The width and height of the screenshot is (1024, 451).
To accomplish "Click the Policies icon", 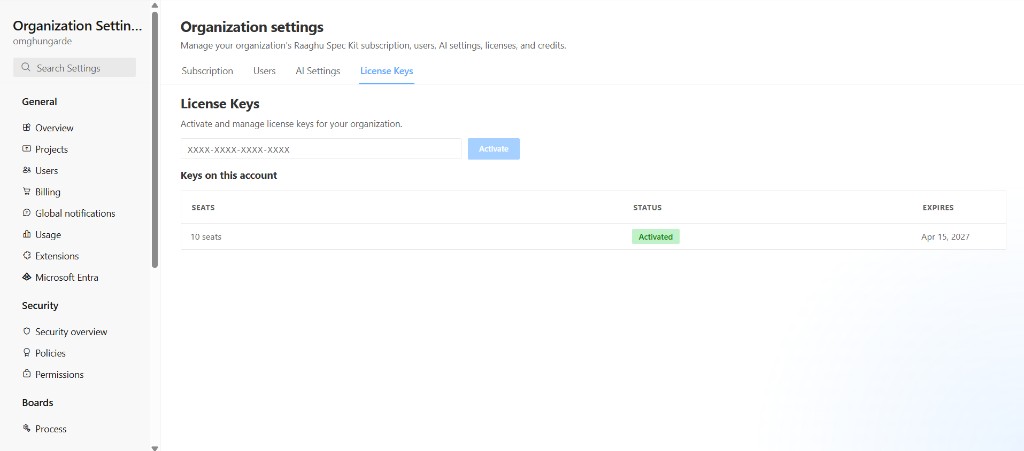I will coord(27,352).
